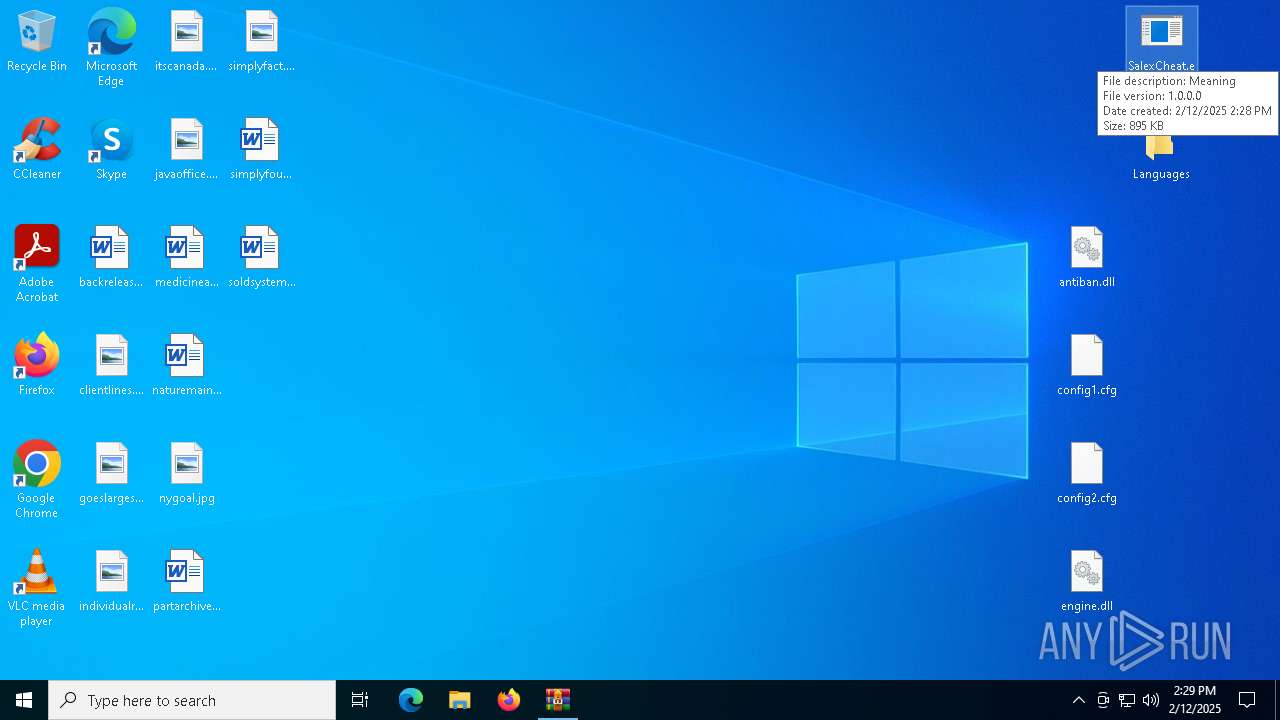1280x720 pixels.
Task: Select the CCleaner desktop shortcut
Action: 37,150
